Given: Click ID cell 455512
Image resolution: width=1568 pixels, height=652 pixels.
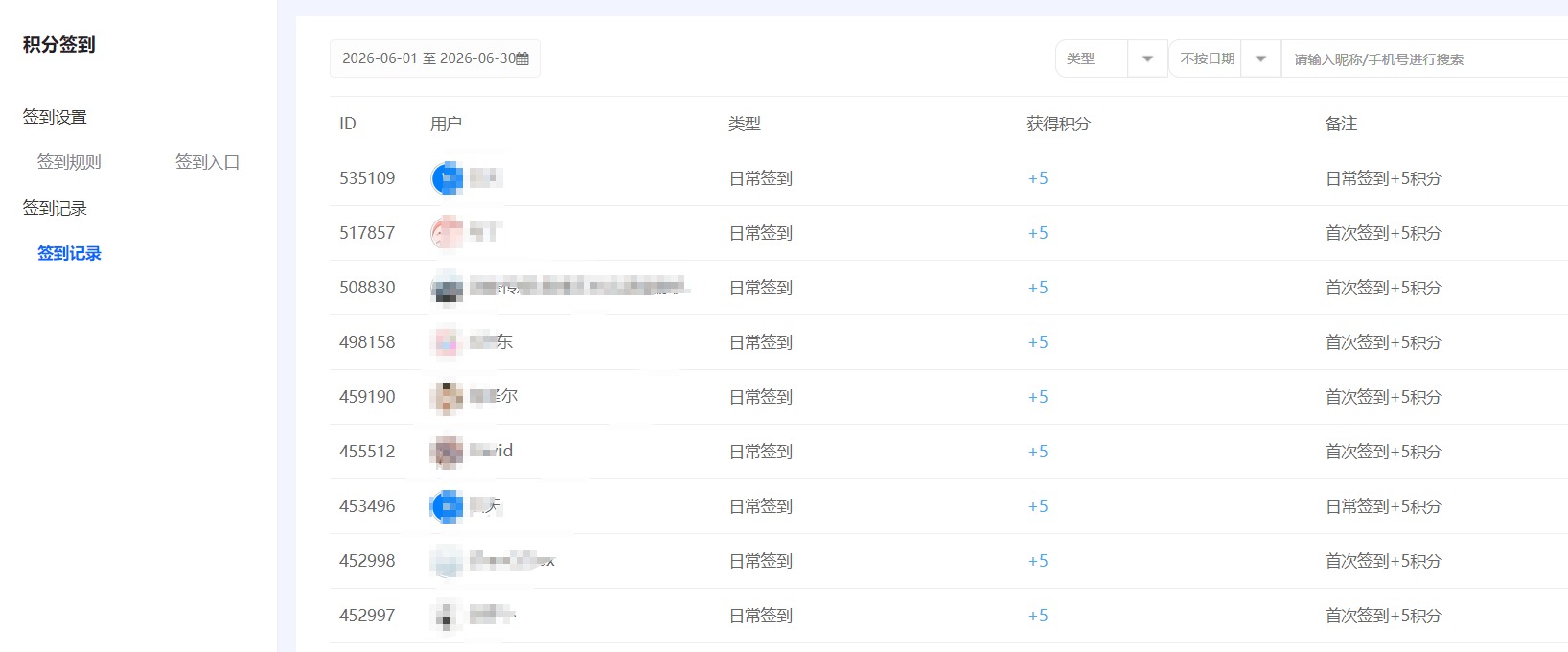Looking at the screenshot, I should point(367,452).
